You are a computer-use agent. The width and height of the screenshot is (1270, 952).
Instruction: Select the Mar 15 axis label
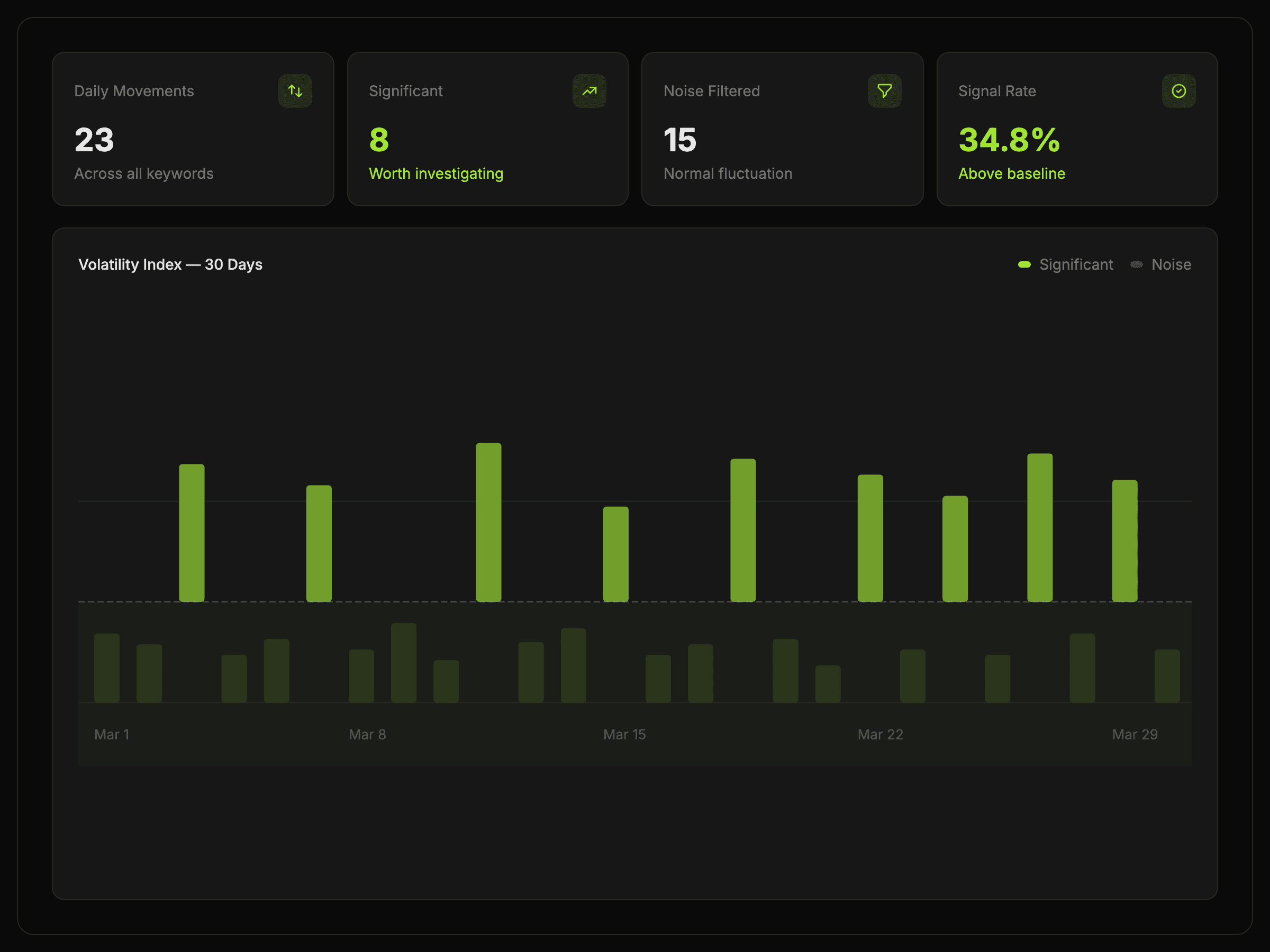click(x=624, y=735)
